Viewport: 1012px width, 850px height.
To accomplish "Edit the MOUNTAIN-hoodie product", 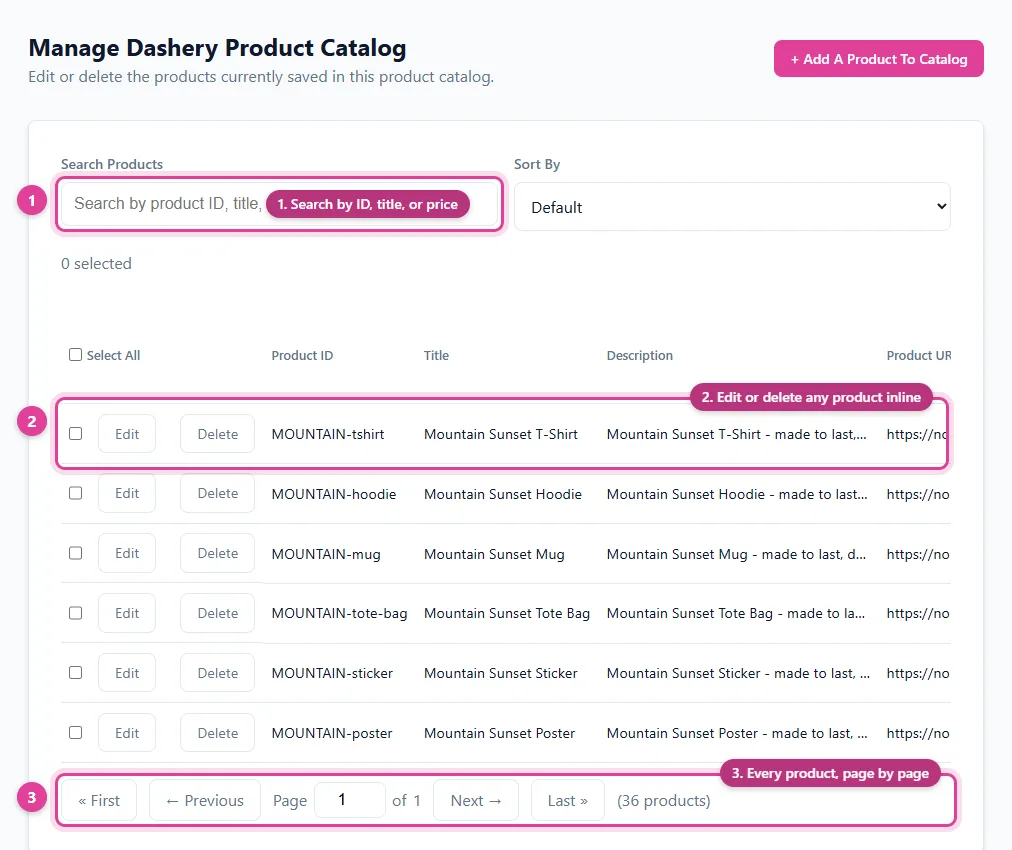I will [x=127, y=493].
